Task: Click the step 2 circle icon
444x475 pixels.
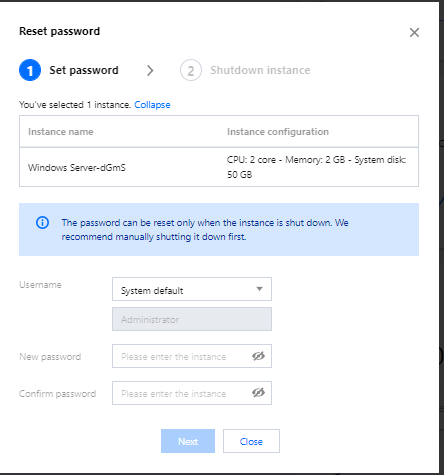Action: click(x=191, y=70)
